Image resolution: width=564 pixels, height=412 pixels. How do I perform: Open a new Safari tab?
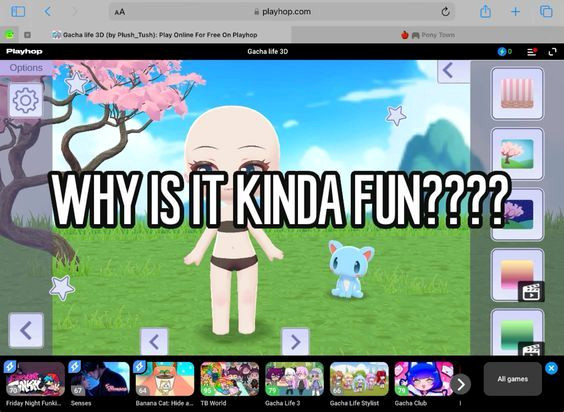coord(515,12)
